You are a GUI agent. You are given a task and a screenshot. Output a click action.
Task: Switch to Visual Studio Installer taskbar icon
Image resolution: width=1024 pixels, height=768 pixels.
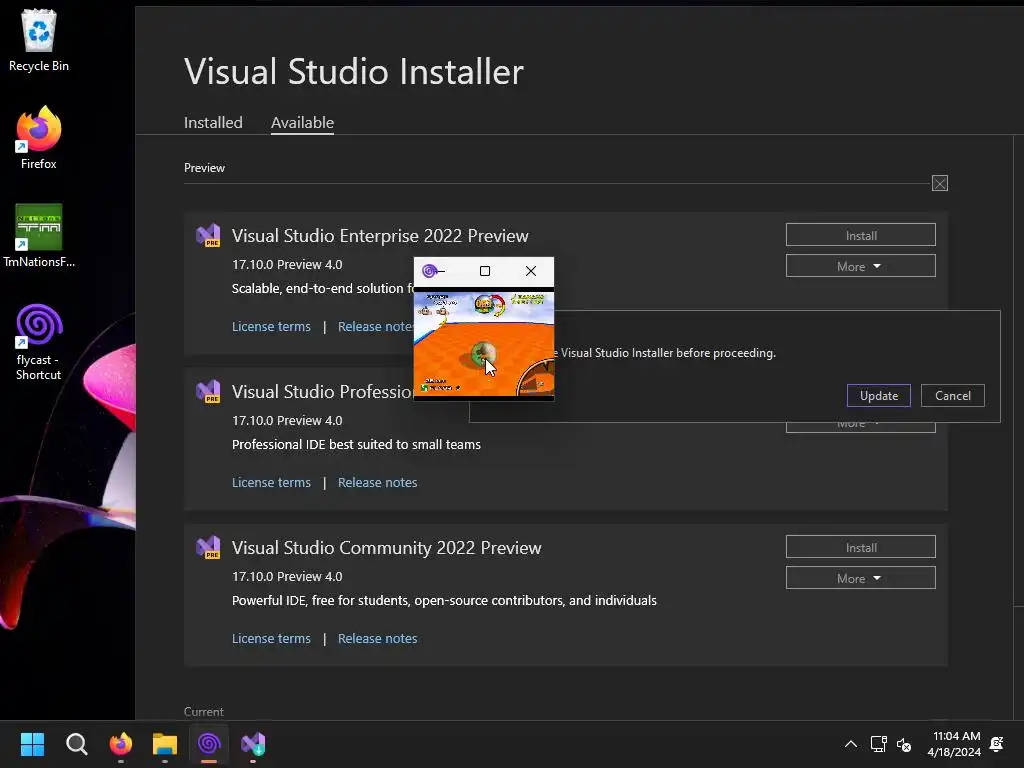253,744
